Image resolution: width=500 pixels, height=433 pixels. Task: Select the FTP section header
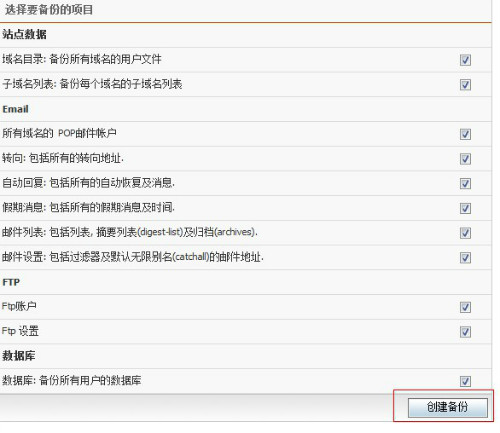click(x=11, y=282)
